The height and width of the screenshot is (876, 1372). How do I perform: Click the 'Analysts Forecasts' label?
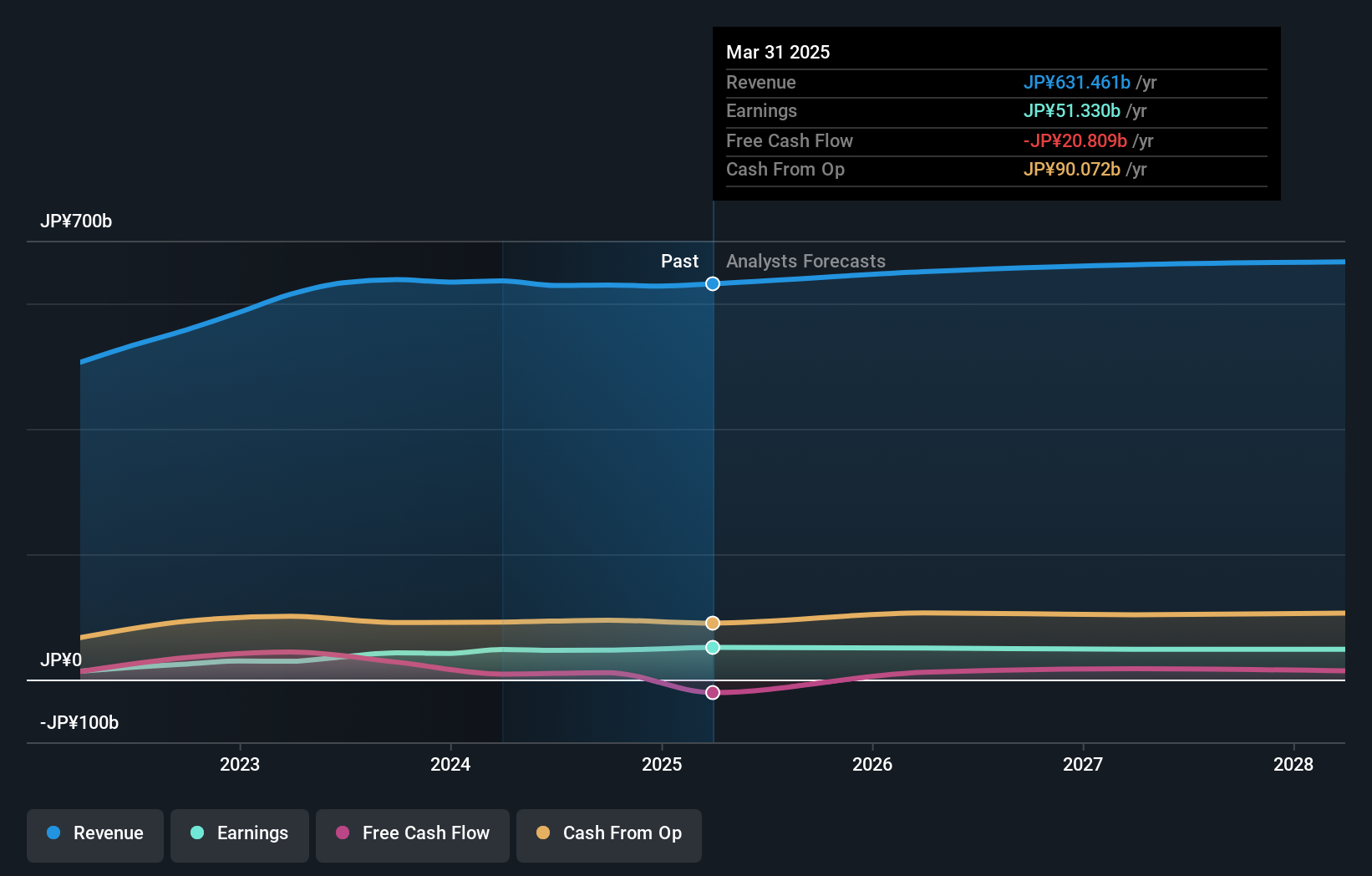pyautogui.click(x=805, y=261)
